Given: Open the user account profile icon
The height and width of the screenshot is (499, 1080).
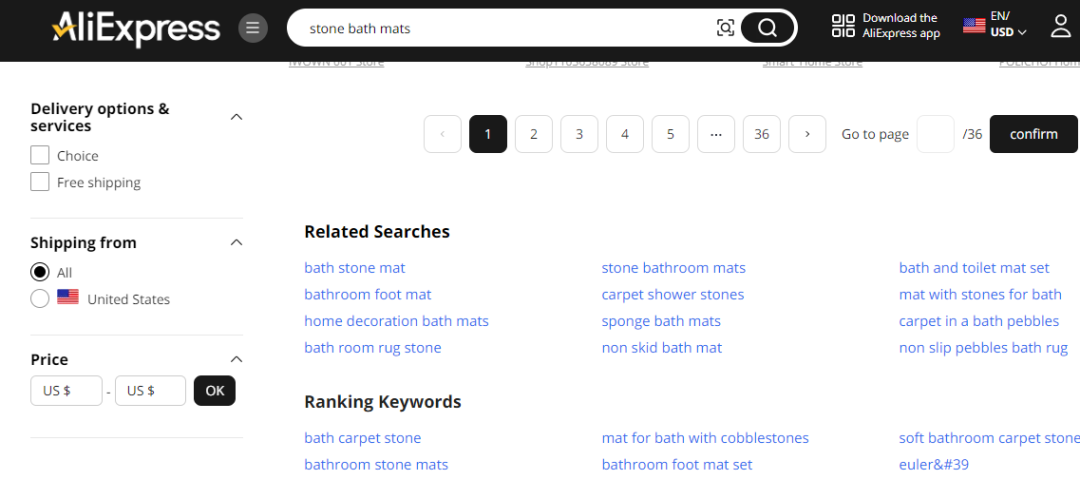Looking at the screenshot, I should 1061,27.
